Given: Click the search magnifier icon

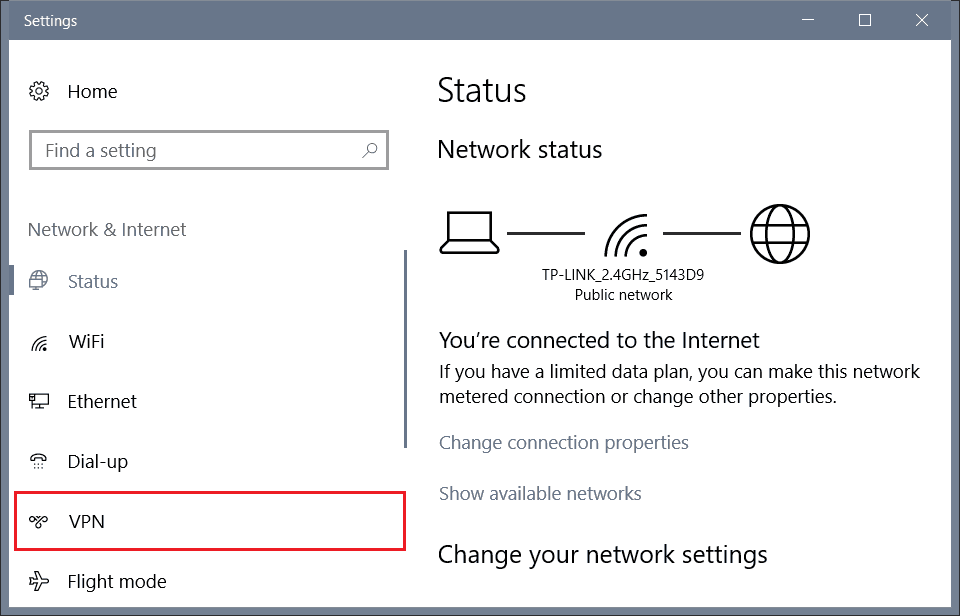Looking at the screenshot, I should (370, 151).
